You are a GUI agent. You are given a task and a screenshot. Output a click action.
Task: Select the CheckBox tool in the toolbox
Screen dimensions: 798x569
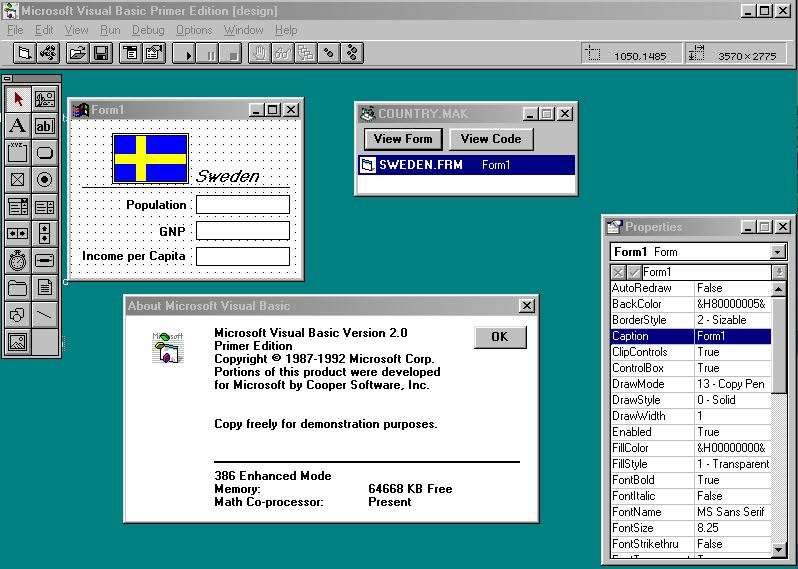(x=18, y=180)
